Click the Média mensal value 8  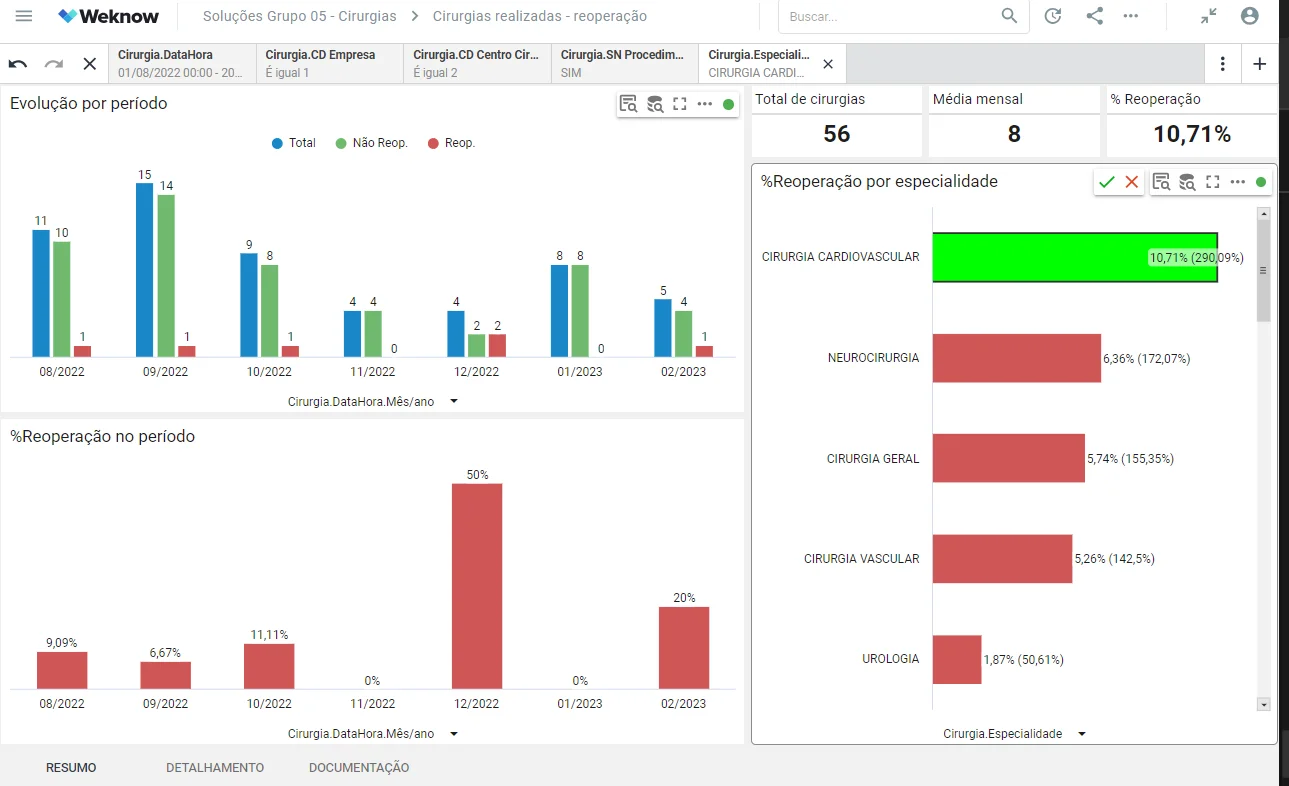click(x=1014, y=134)
